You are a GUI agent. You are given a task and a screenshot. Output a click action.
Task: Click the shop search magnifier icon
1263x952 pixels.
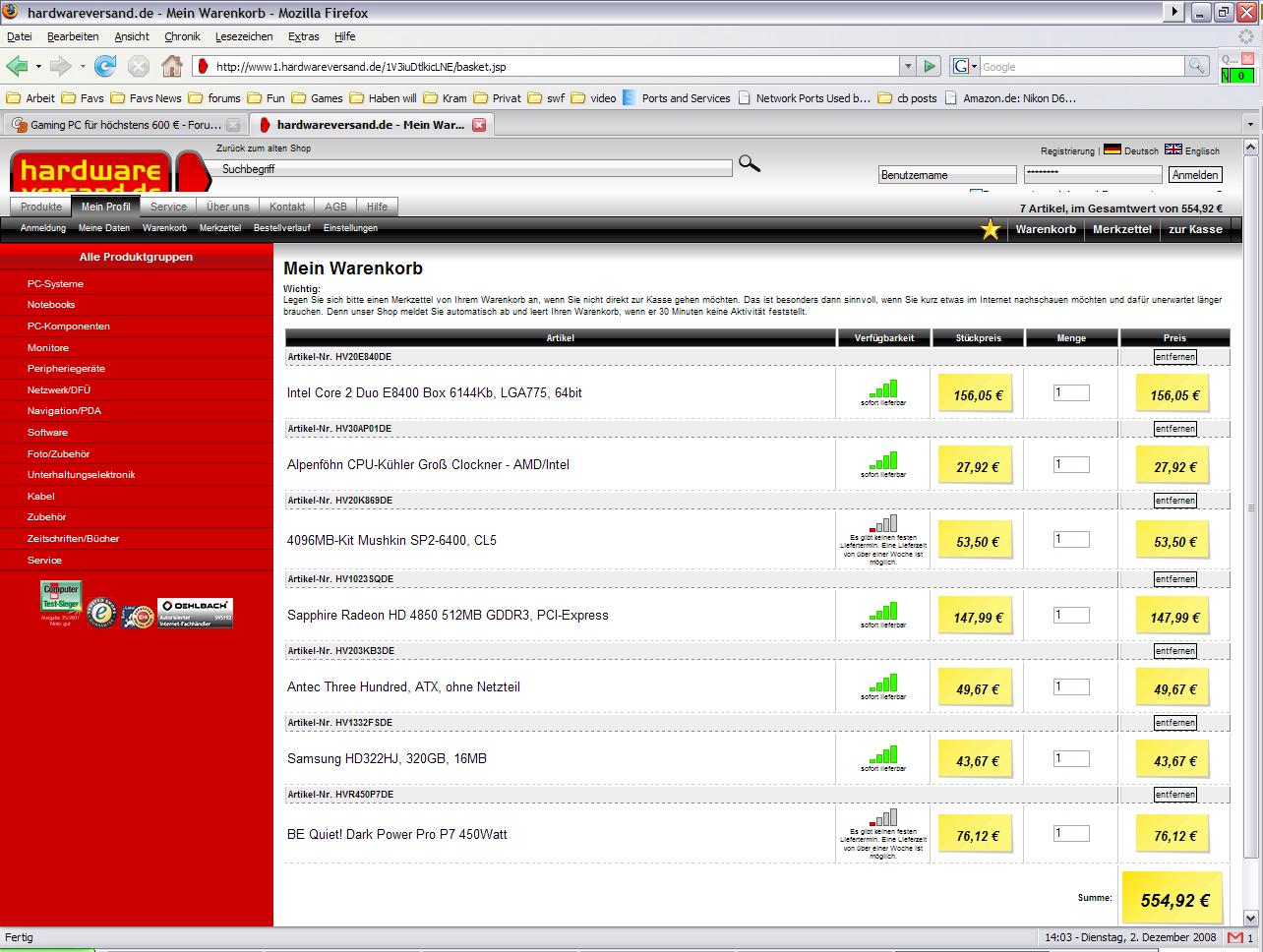(750, 163)
